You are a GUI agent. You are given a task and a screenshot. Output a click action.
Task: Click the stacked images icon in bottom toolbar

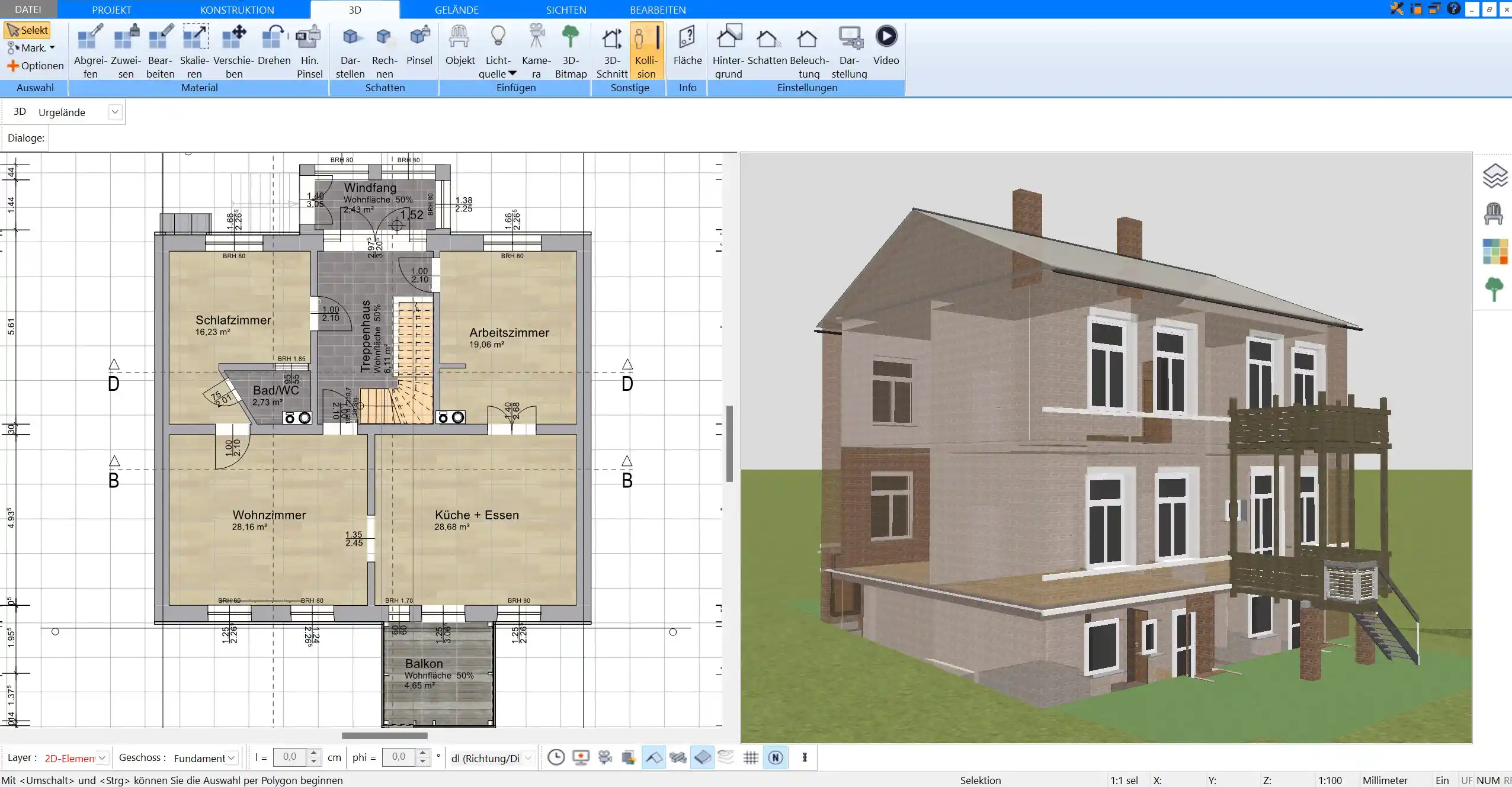click(629, 757)
